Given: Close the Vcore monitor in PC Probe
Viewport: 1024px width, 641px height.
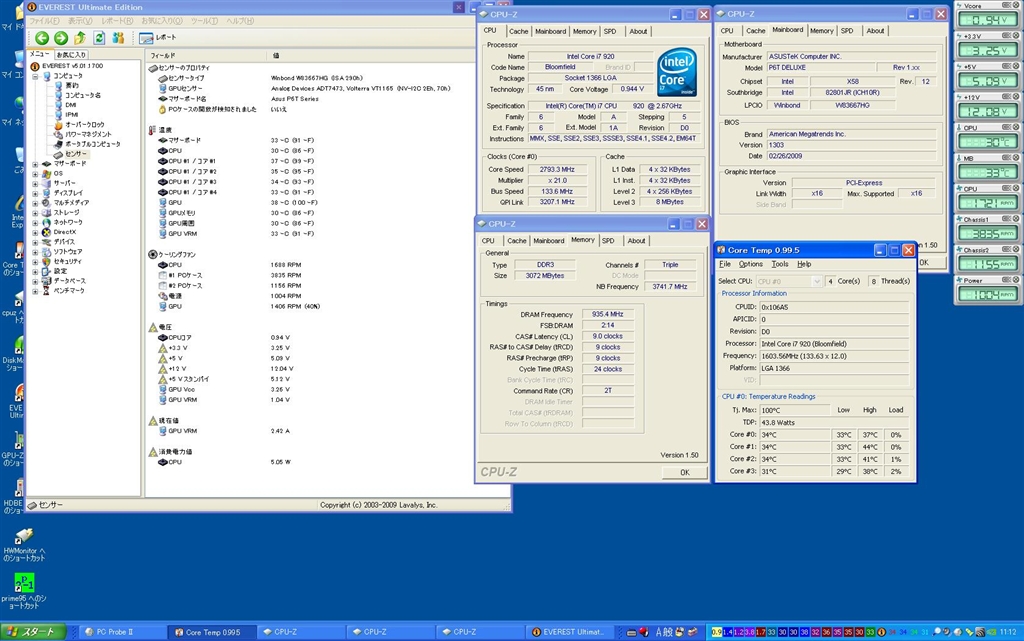Looking at the screenshot, I should coord(1016,5).
